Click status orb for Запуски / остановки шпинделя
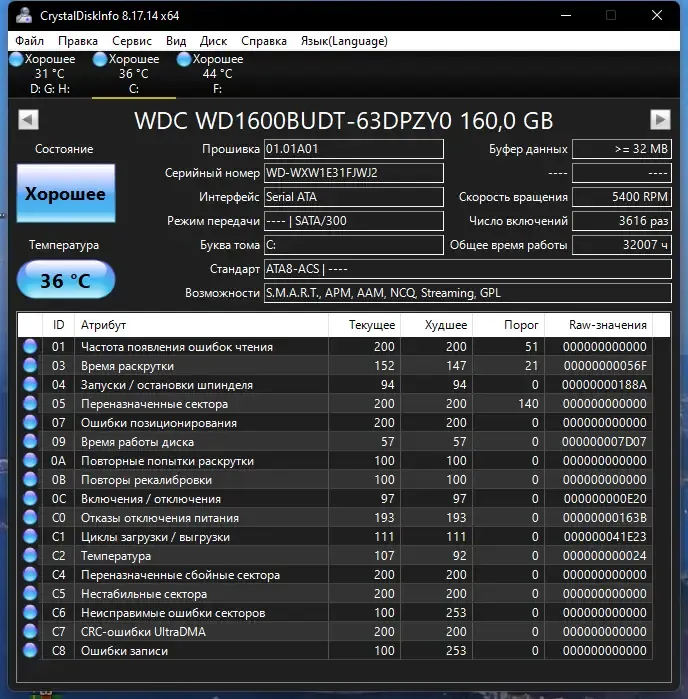The width and height of the screenshot is (688, 699). pos(30,384)
